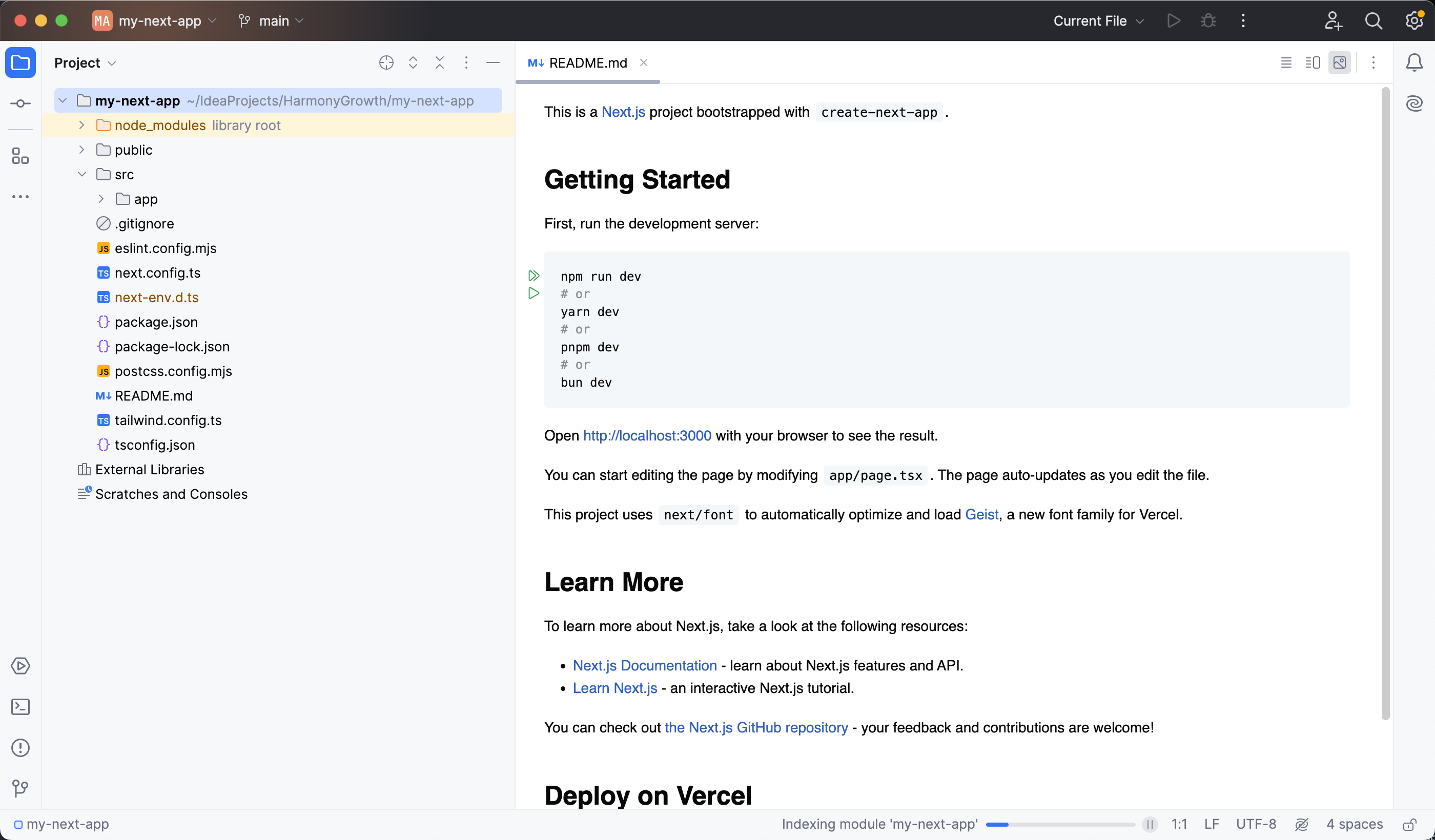
Task: Collapse the my-next-app root folder
Action: (x=63, y=101)
